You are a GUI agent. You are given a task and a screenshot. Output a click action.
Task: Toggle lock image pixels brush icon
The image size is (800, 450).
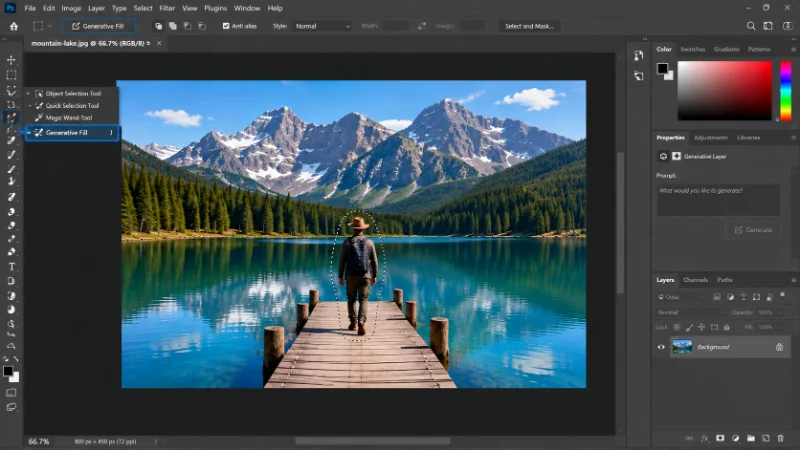point(689,327)
